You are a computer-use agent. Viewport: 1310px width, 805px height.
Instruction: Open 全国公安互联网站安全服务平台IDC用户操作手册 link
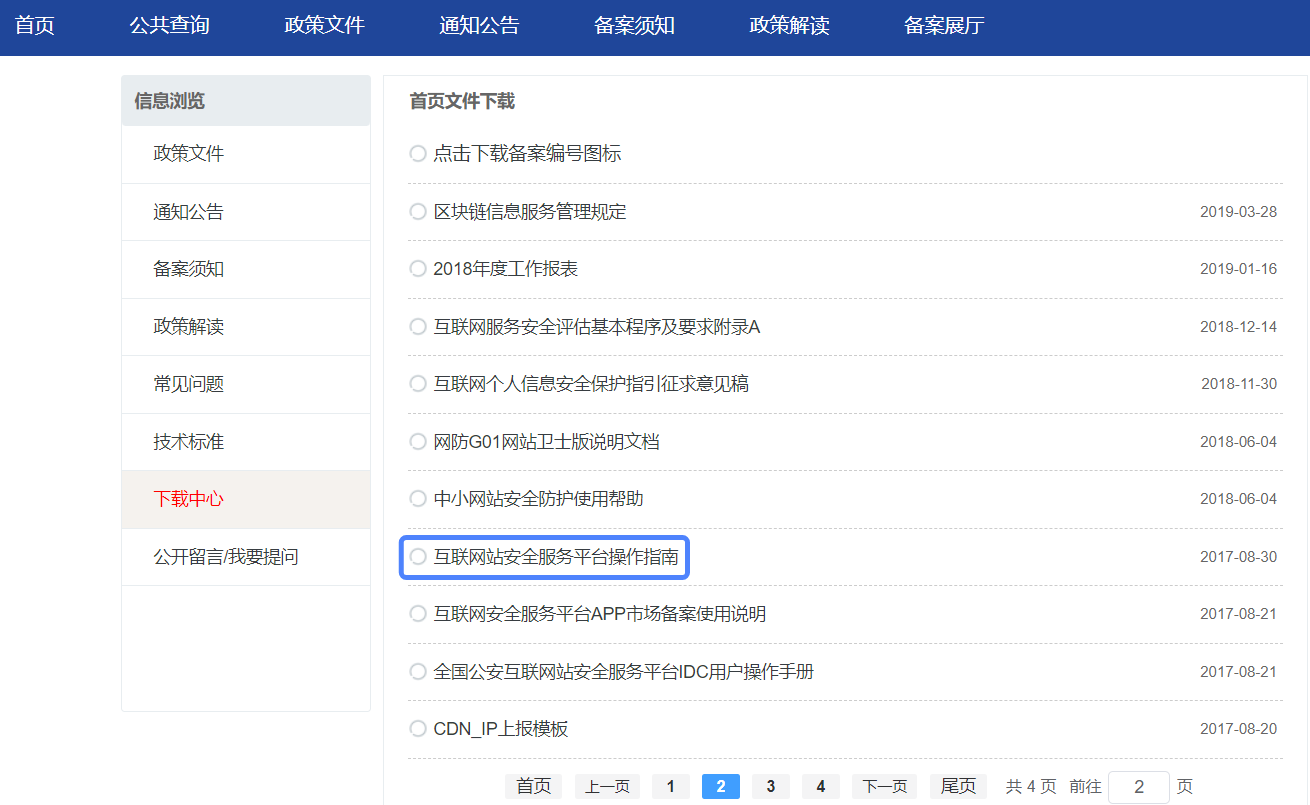[623, 672]
